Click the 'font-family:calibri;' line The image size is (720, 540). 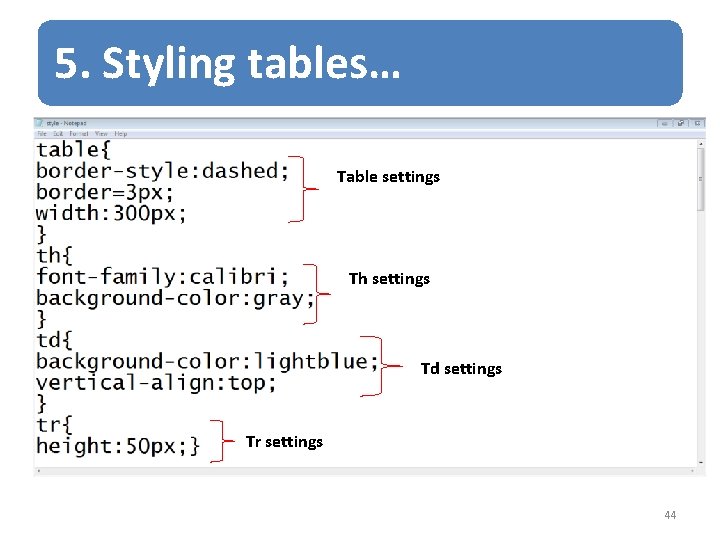tap(163, 277)
